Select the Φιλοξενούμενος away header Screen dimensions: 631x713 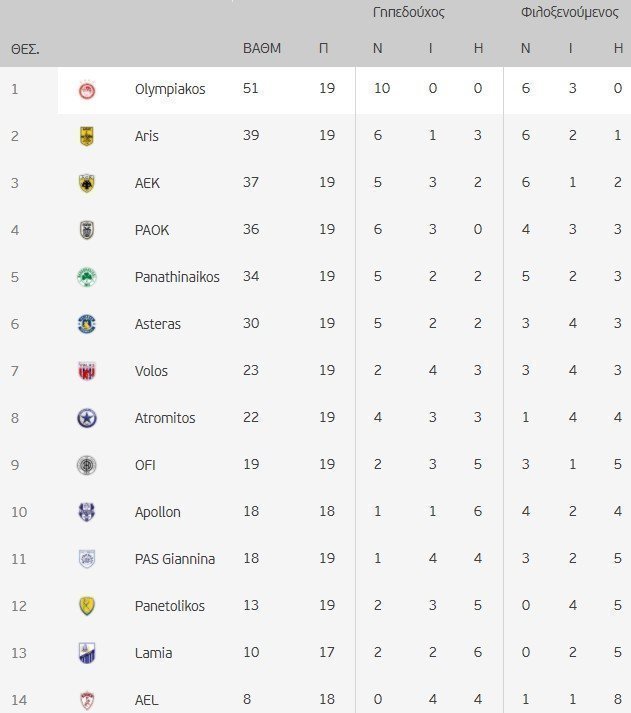[x=570, y=12]
